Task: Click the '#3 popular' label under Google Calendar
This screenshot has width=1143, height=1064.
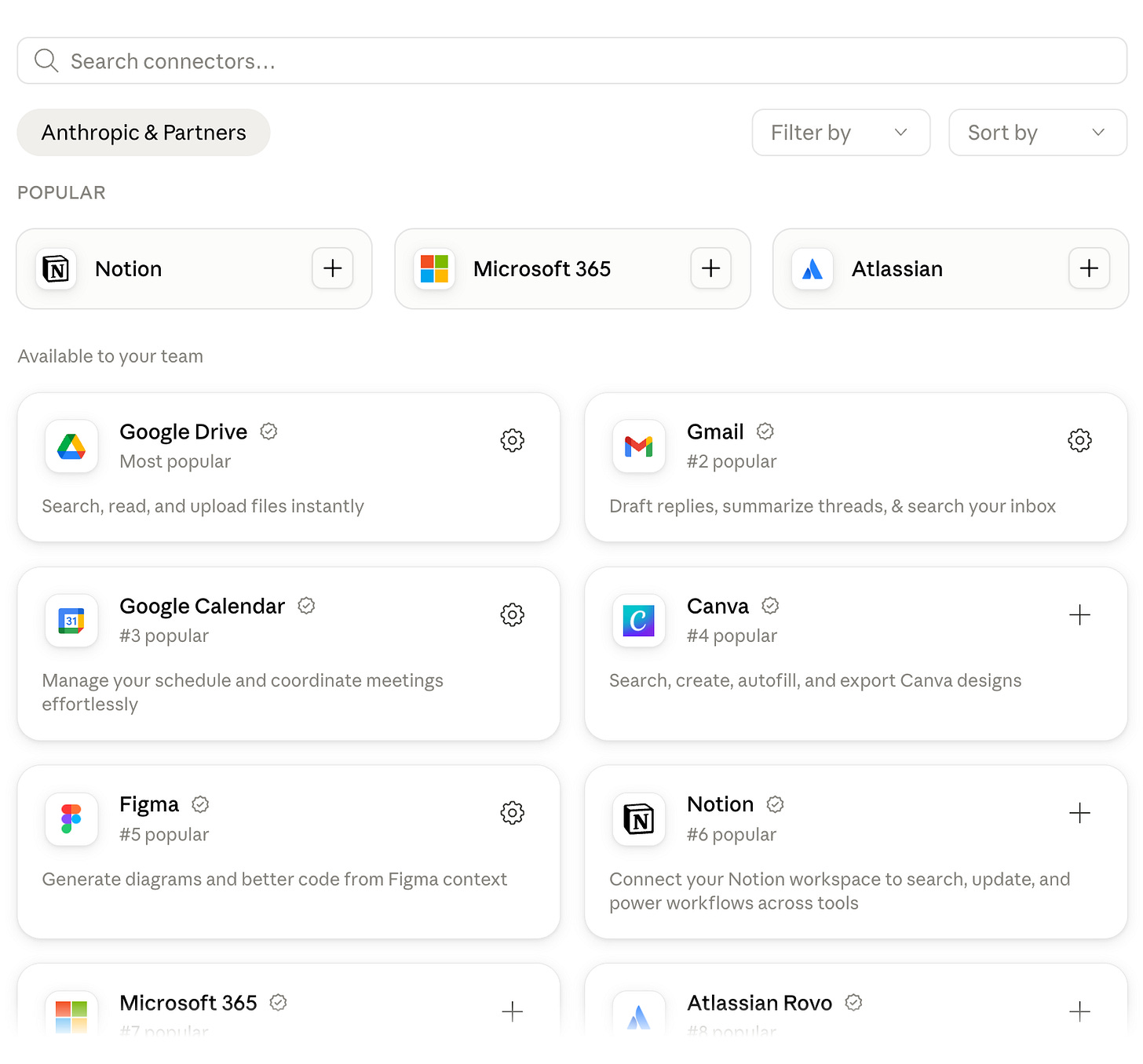Action: (164, 636)
